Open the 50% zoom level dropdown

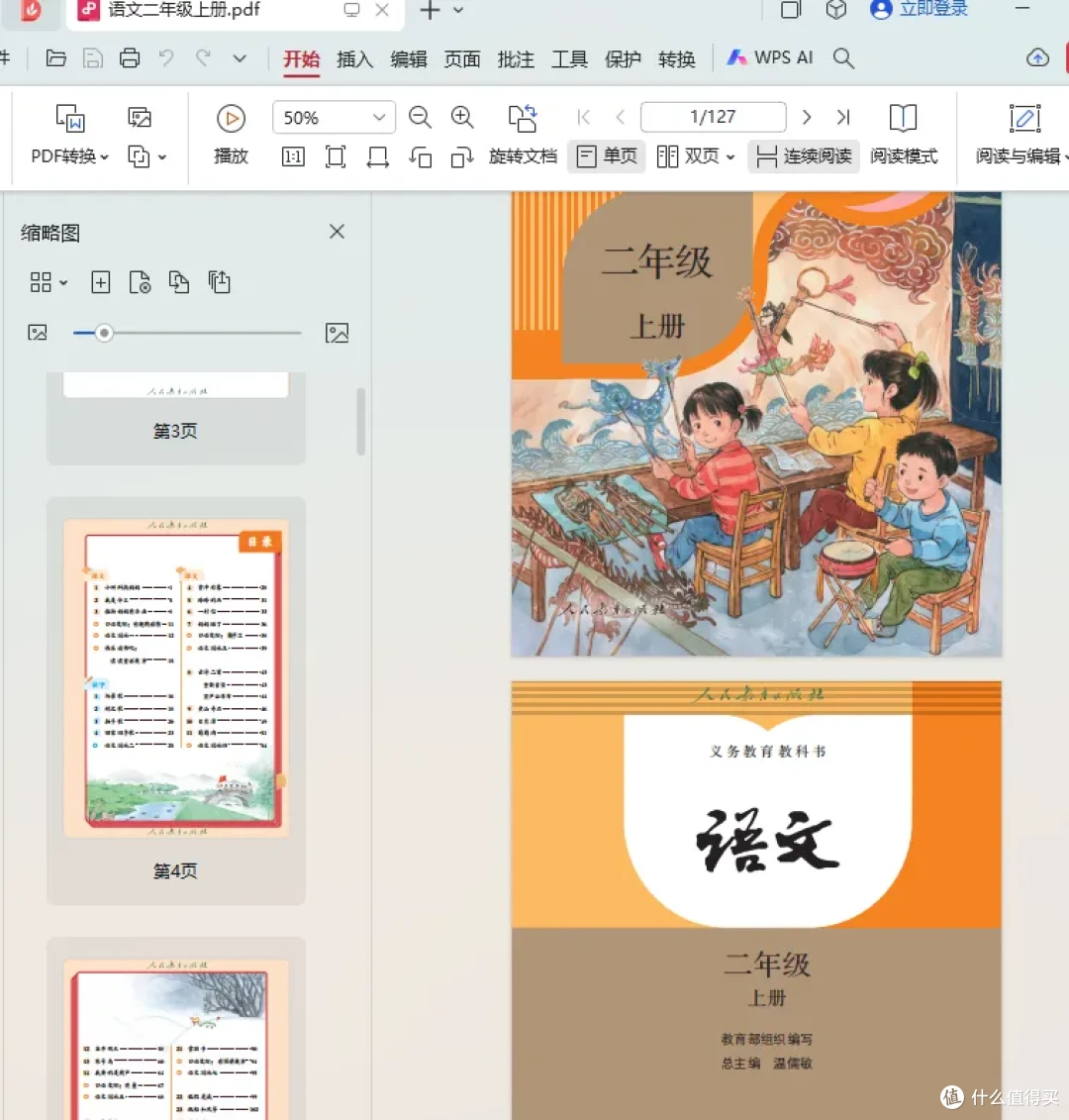tap(334, 117)
